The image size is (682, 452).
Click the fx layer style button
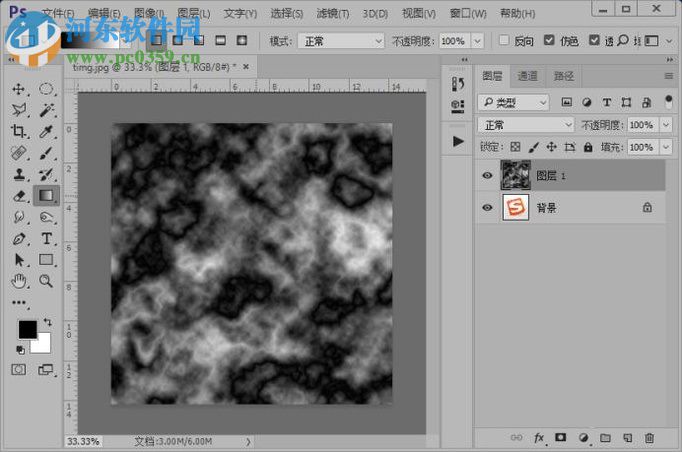pyautogui.click(x=539, y=438)
